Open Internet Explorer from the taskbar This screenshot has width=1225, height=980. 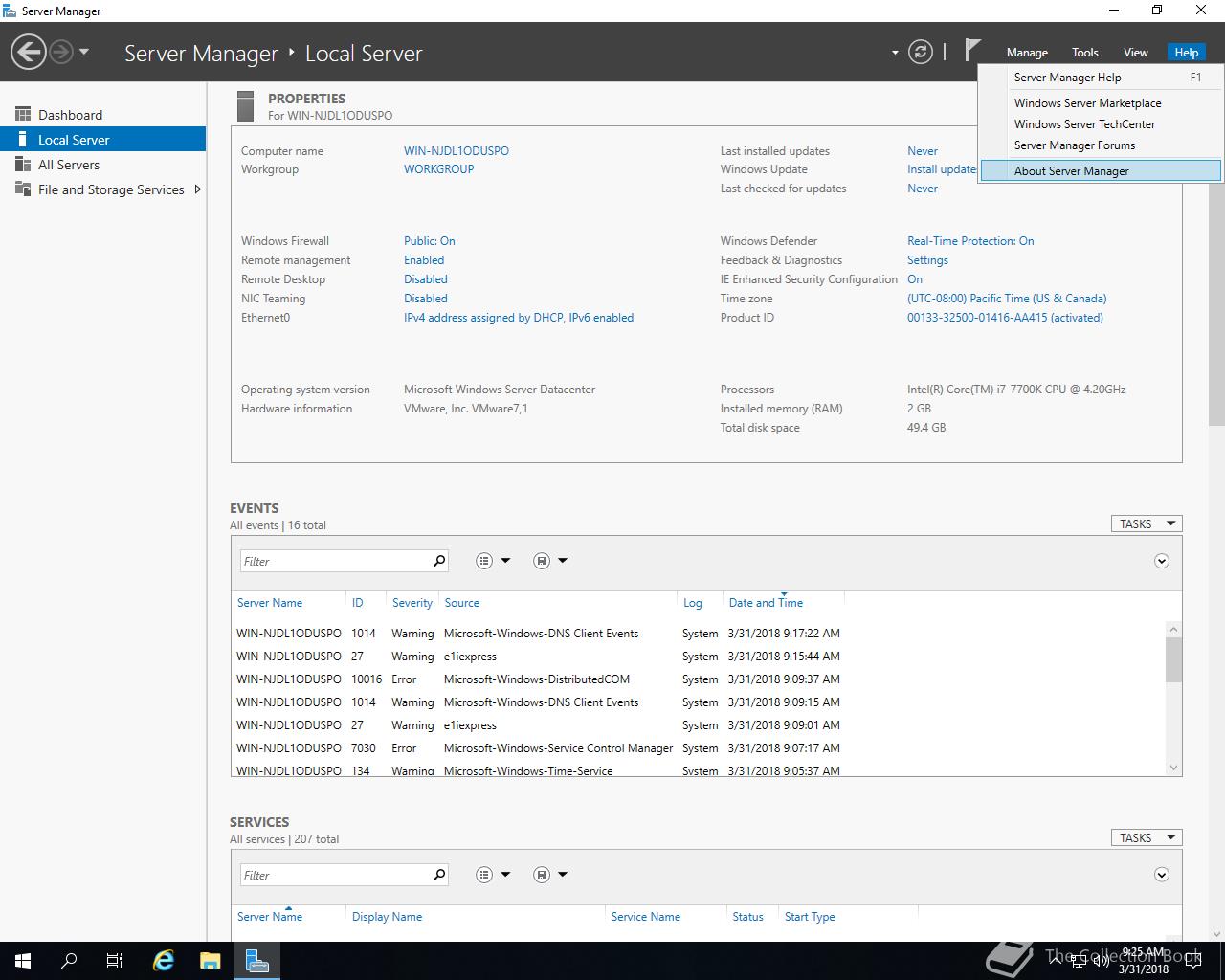[164, 961]
